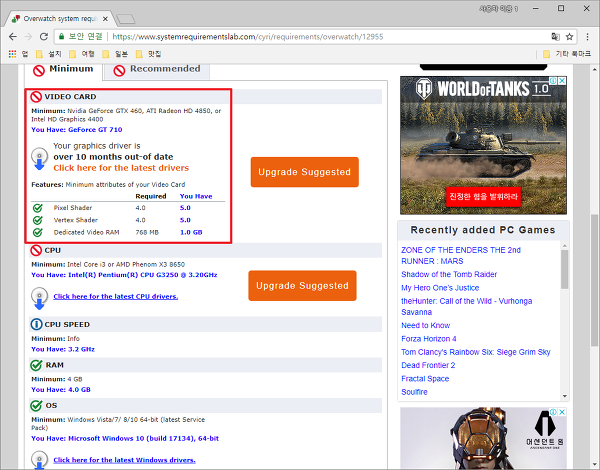
Task: Click the failed icon beside CPU heading
Action: coord(36,250)
